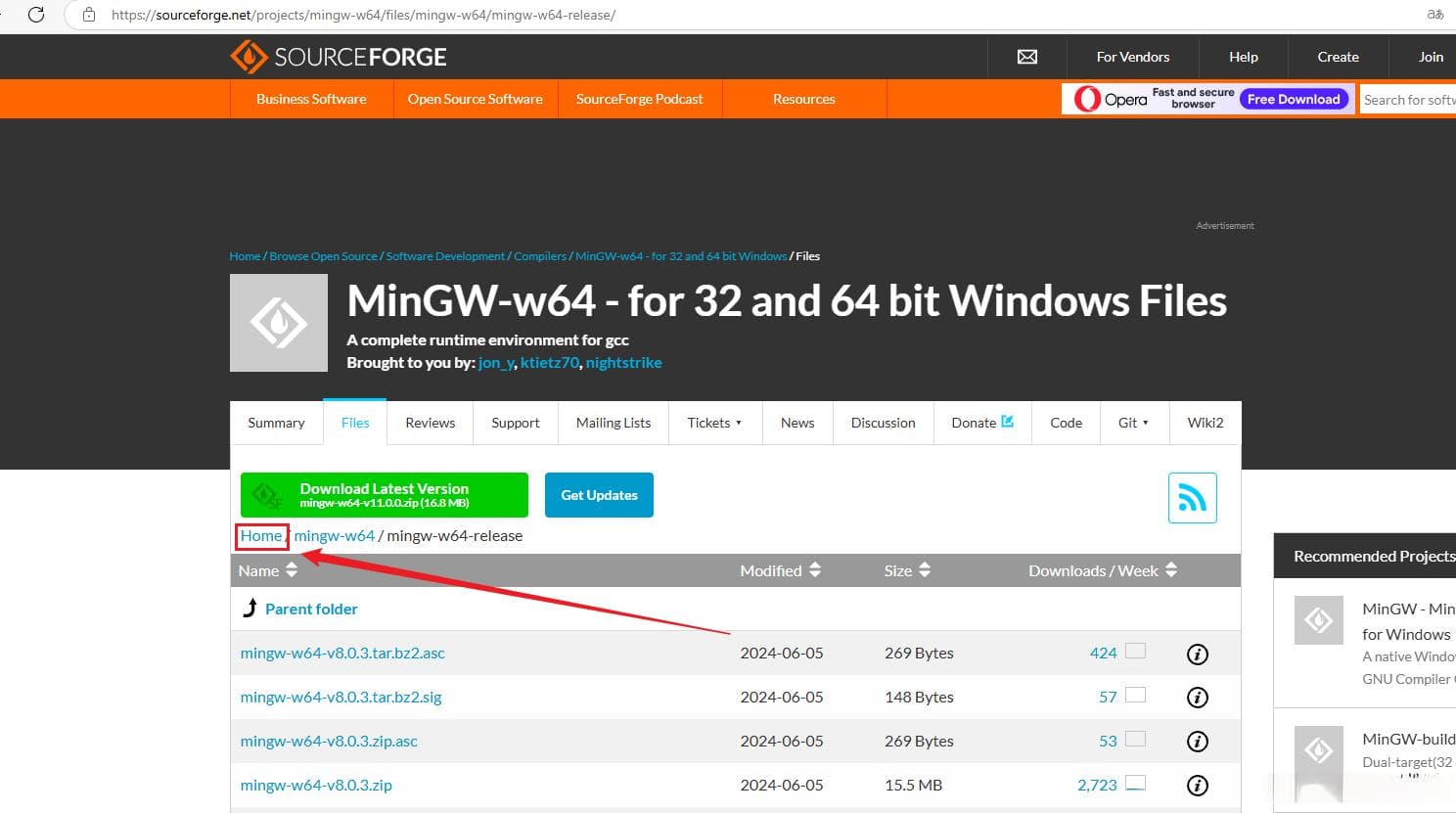Open the mail envelope icon in header
1456x813 pixels.
click(x=1027, y=57)
